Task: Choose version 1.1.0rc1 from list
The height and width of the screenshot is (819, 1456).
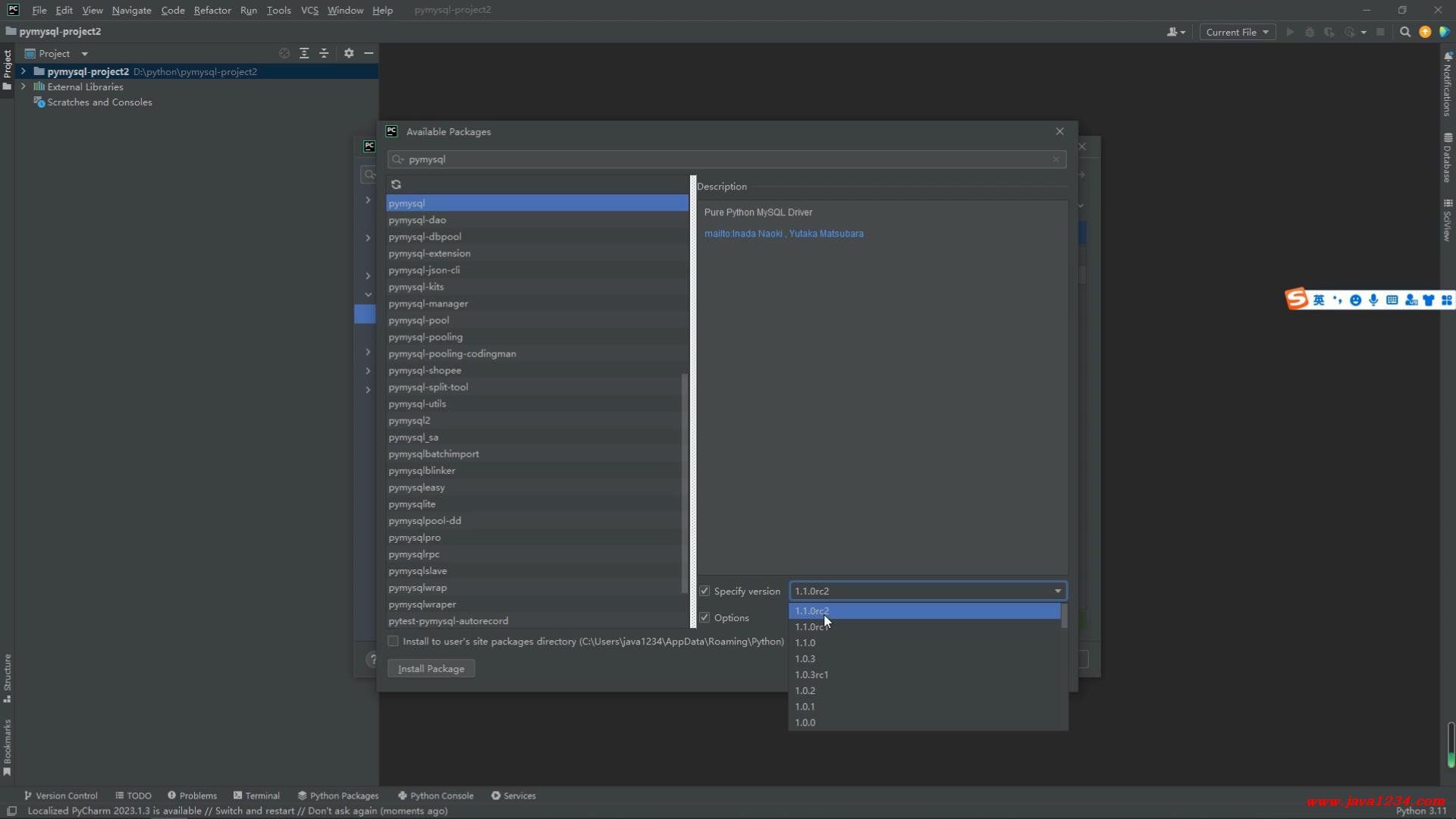Action: (924, 626)
